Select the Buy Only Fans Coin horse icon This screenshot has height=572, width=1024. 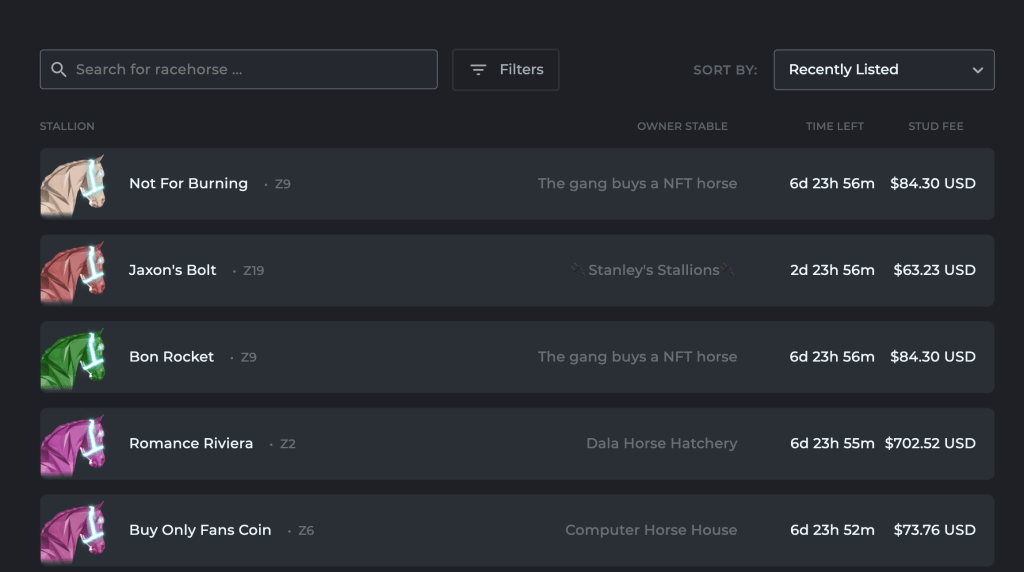tap(73, 530)
